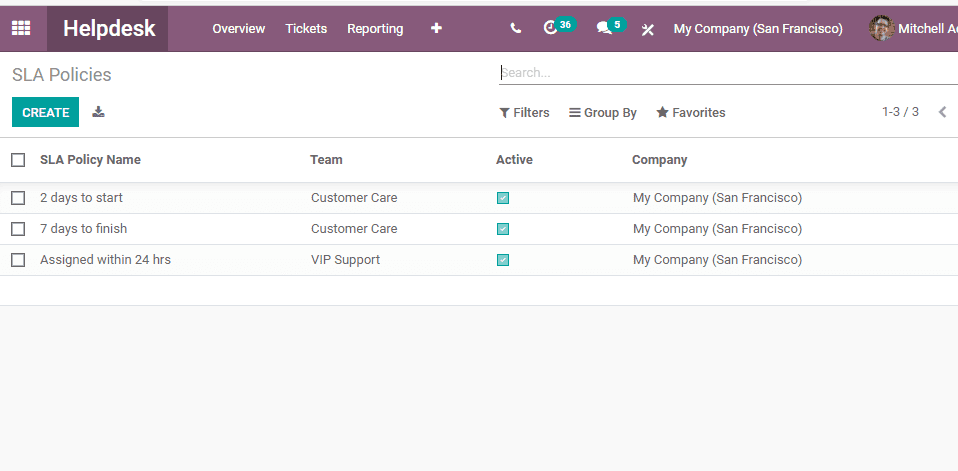
Task: Open the Tickets menu
Action: (306, 29)
